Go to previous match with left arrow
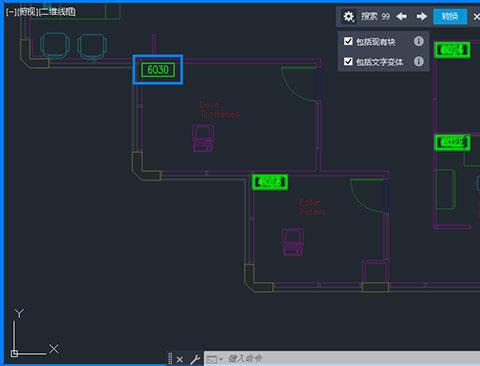 (x=401, y=16)
